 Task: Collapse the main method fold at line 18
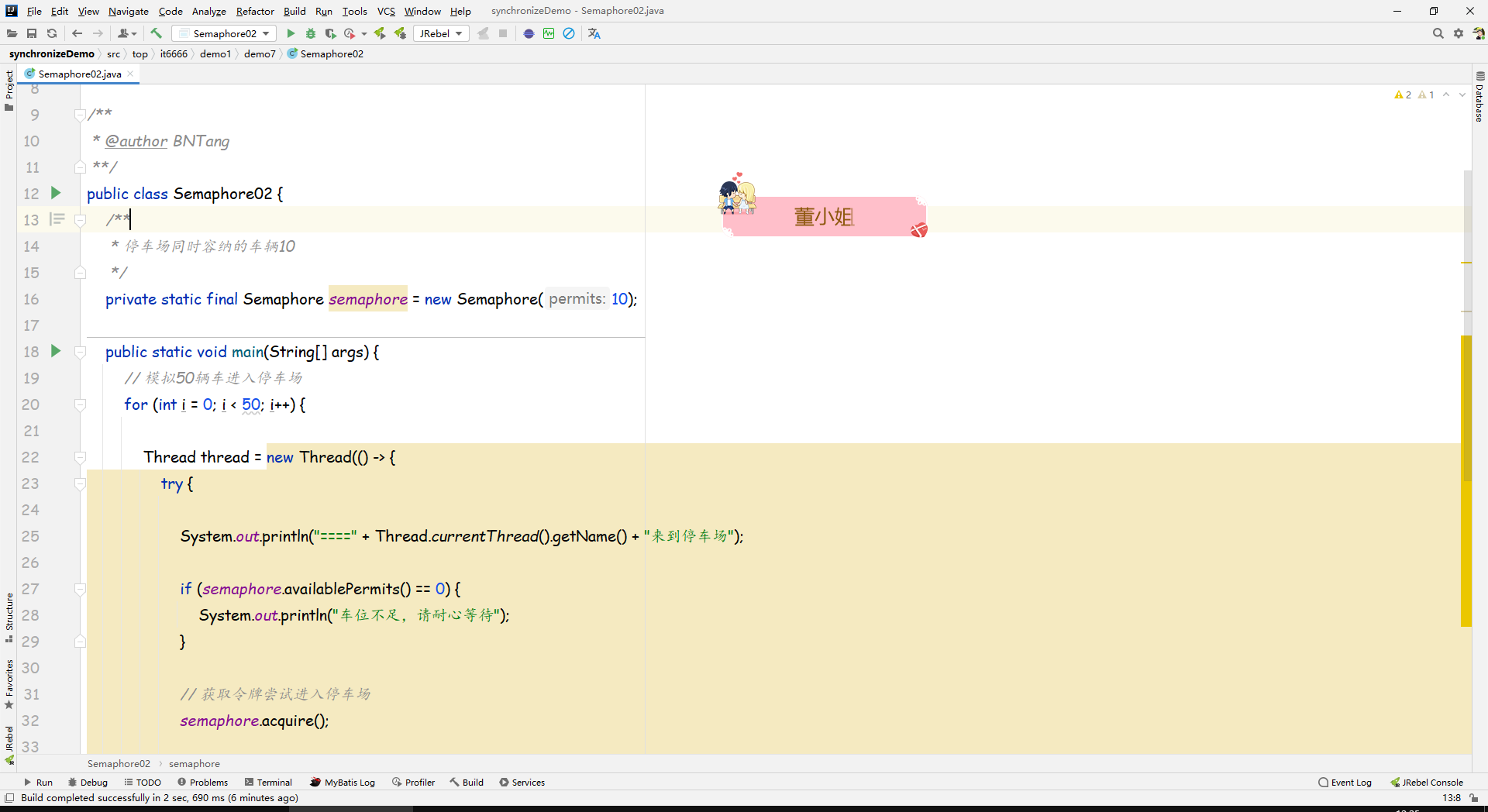coord(80,352)
